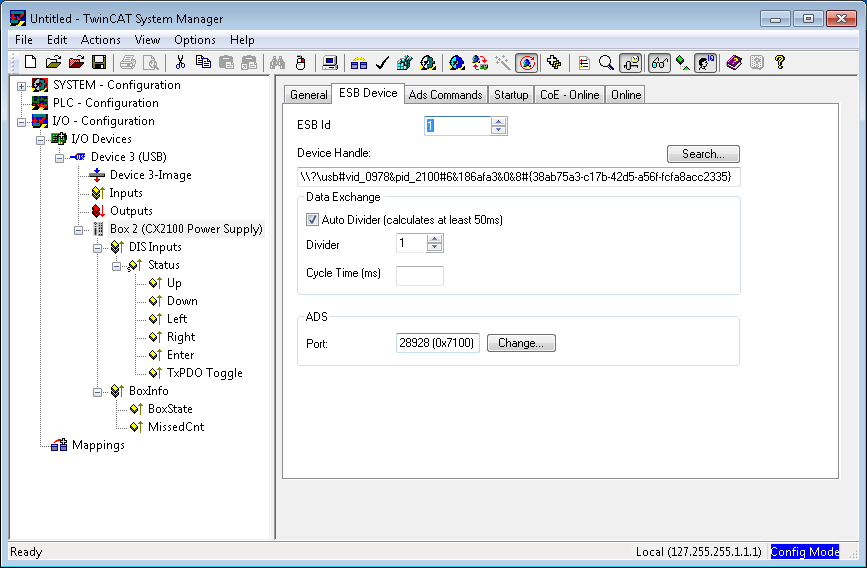This screenshot has width=867, height=568.
Task: Click the mouse toolbar icon
Action: [301, 62]
